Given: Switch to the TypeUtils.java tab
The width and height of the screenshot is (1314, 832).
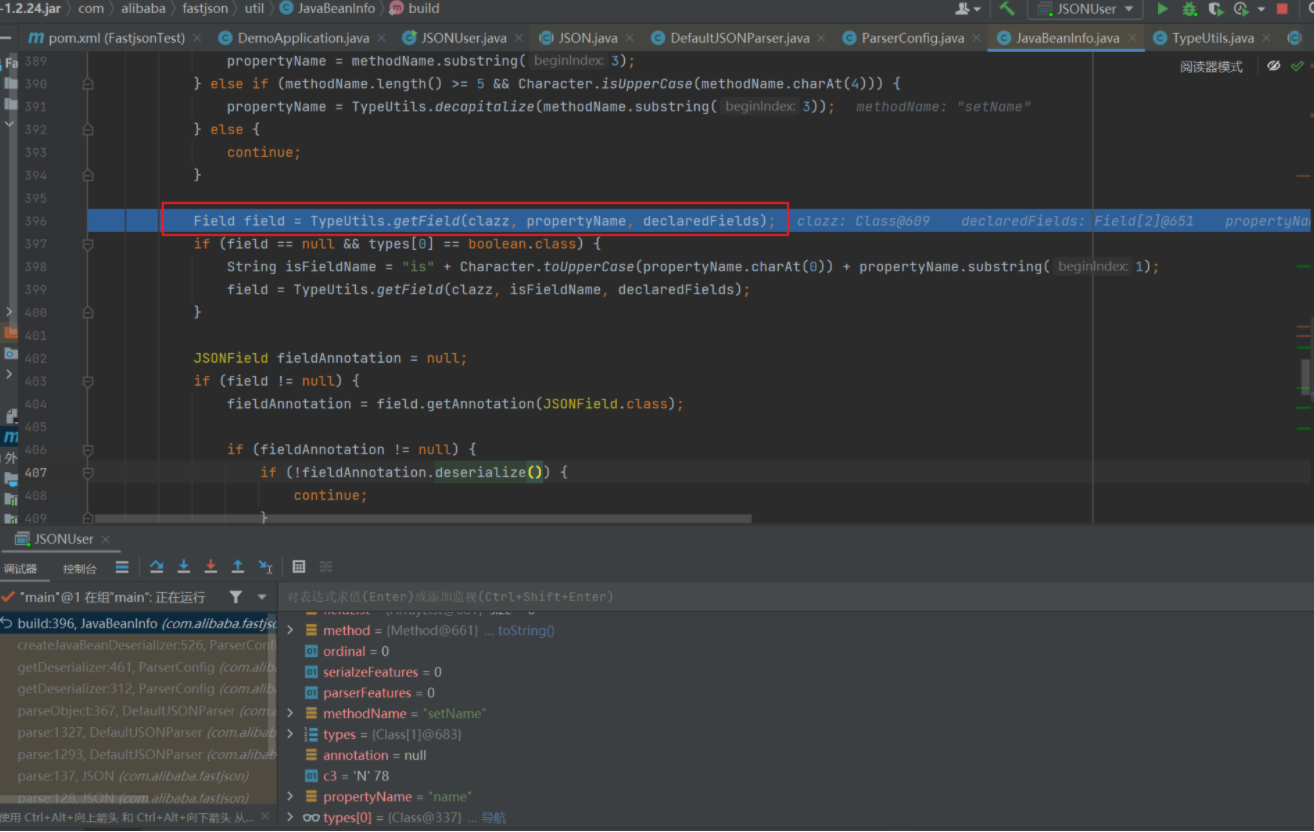Looking at the screenshot, I should pyautogui.click(x=1212, y=38).
